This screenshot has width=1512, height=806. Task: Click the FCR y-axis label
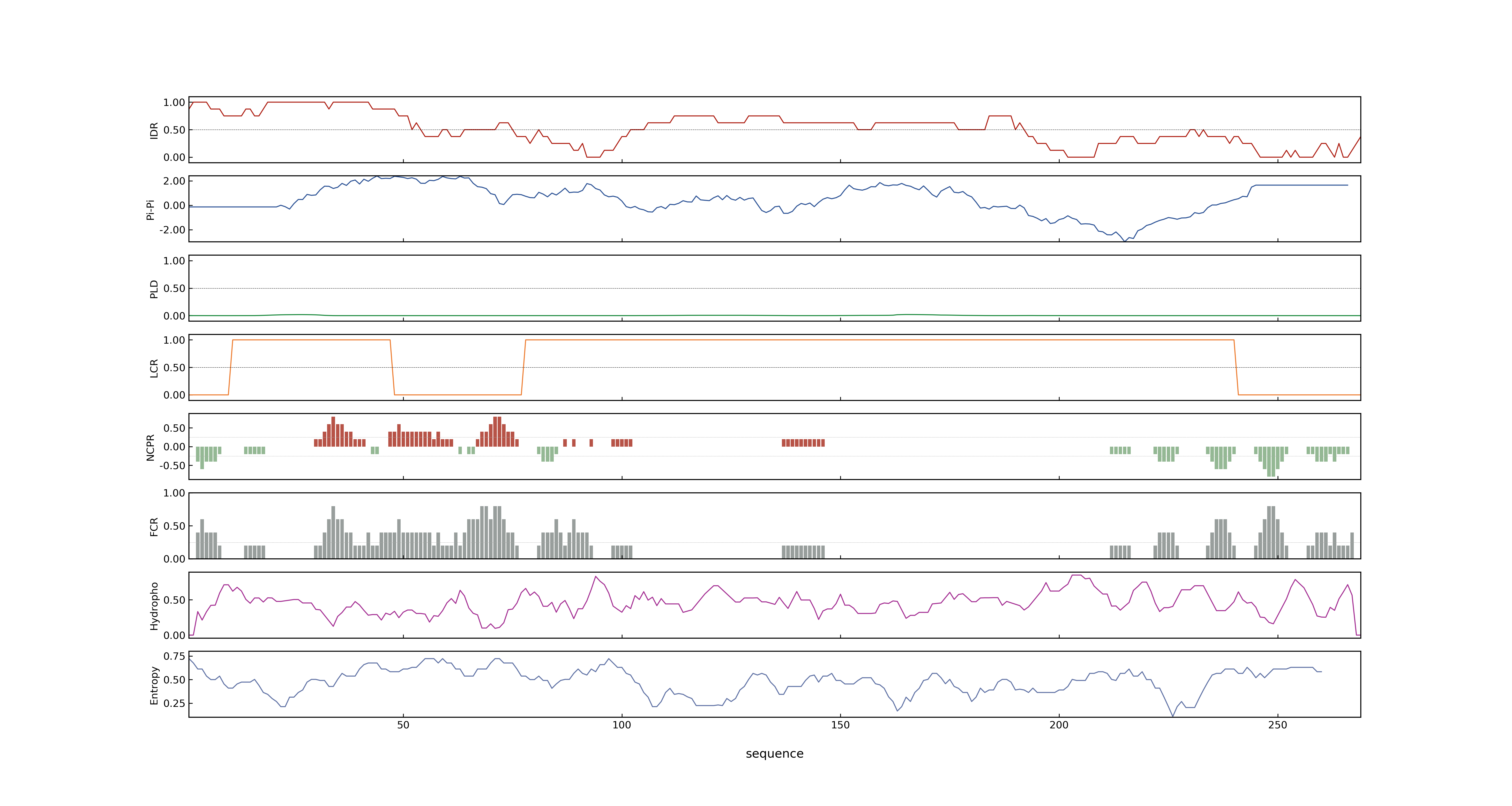(154, 526)
